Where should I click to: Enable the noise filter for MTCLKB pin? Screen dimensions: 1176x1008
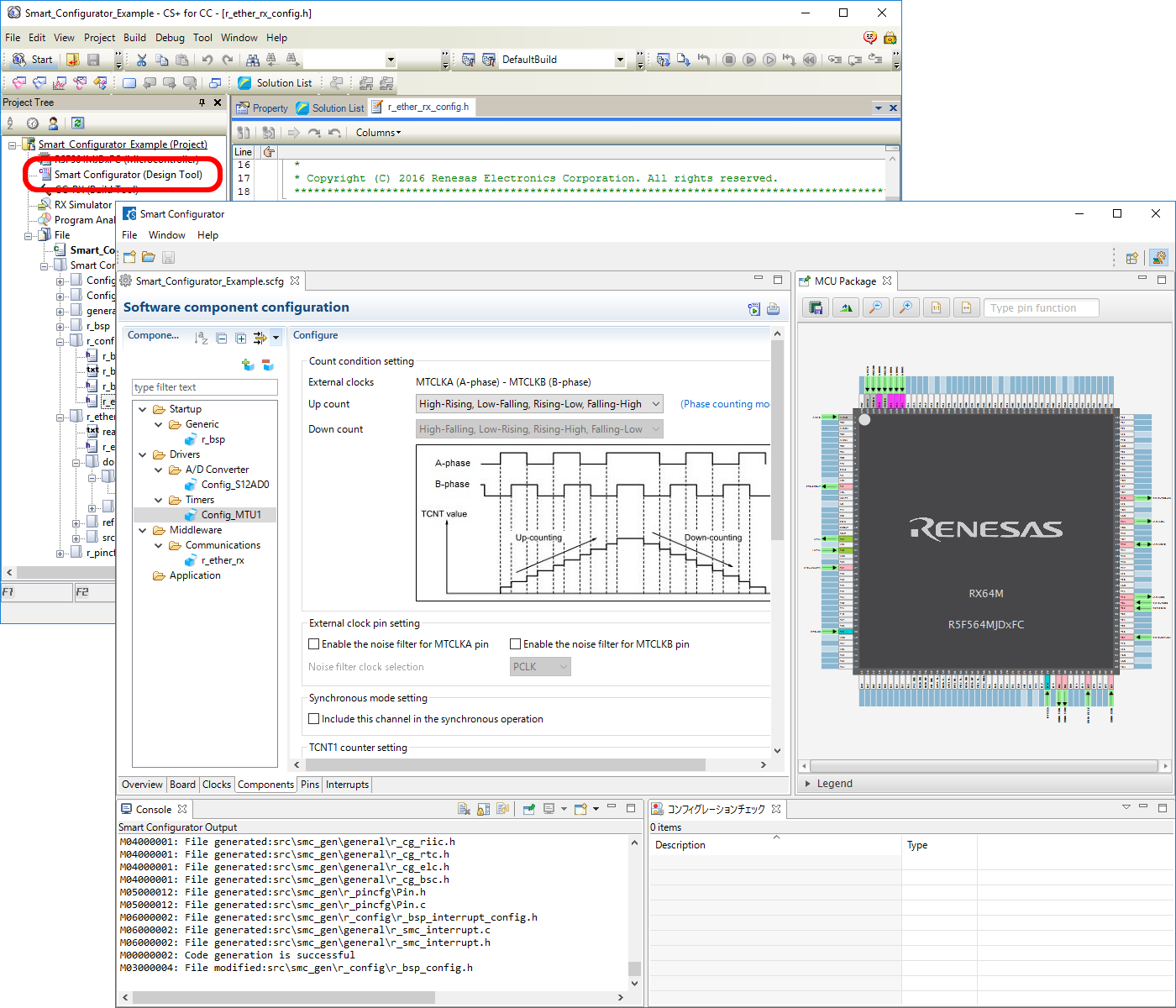click(x=516, y=644)
